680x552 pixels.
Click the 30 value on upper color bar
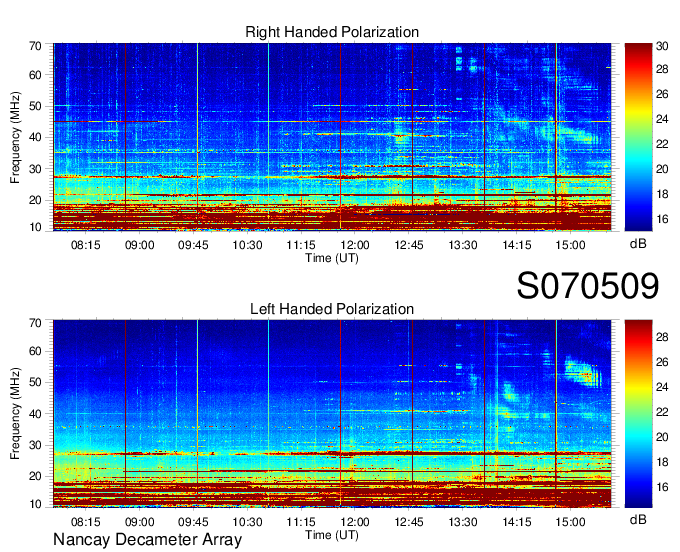pyautogui.click(x=662, y=46)
